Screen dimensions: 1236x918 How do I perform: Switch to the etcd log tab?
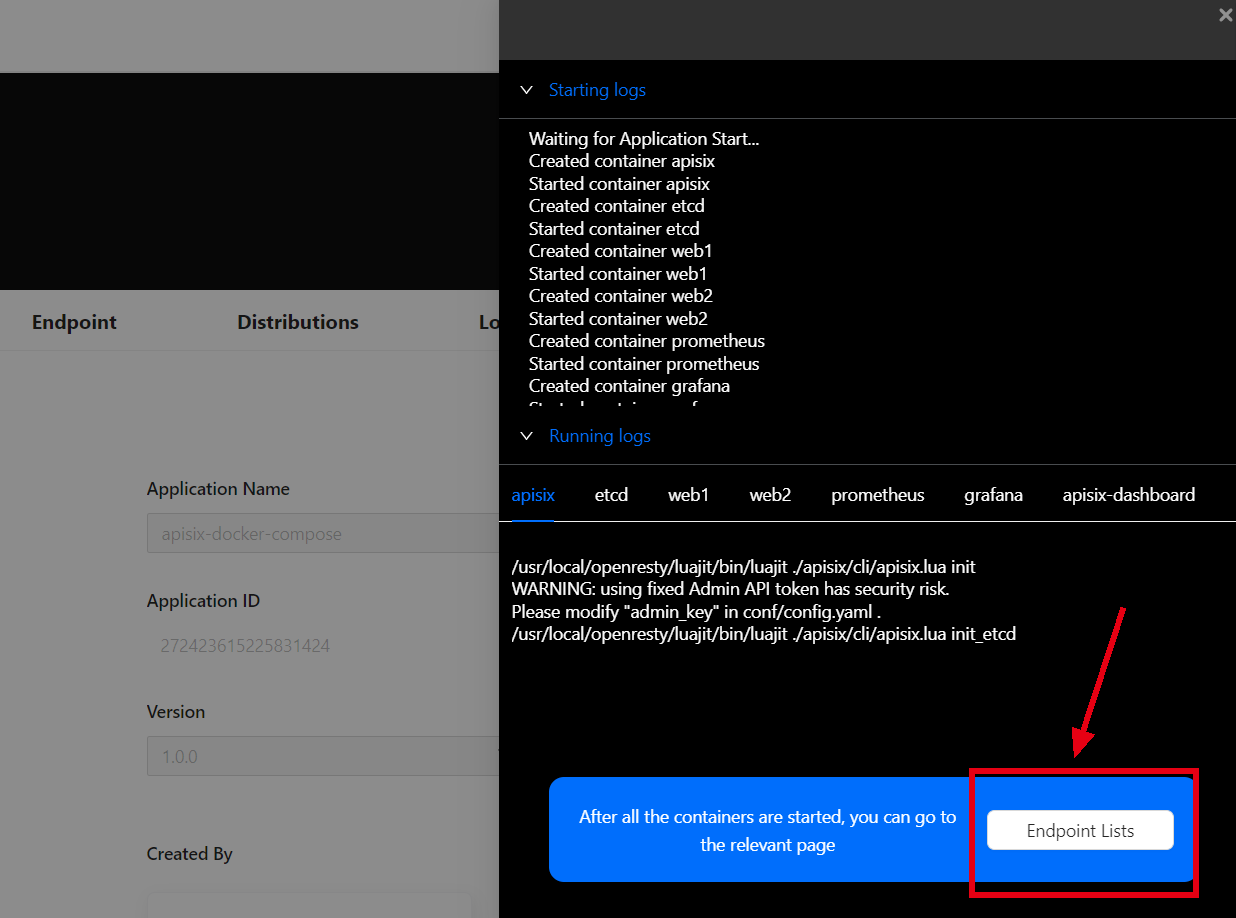click(611, 495)
